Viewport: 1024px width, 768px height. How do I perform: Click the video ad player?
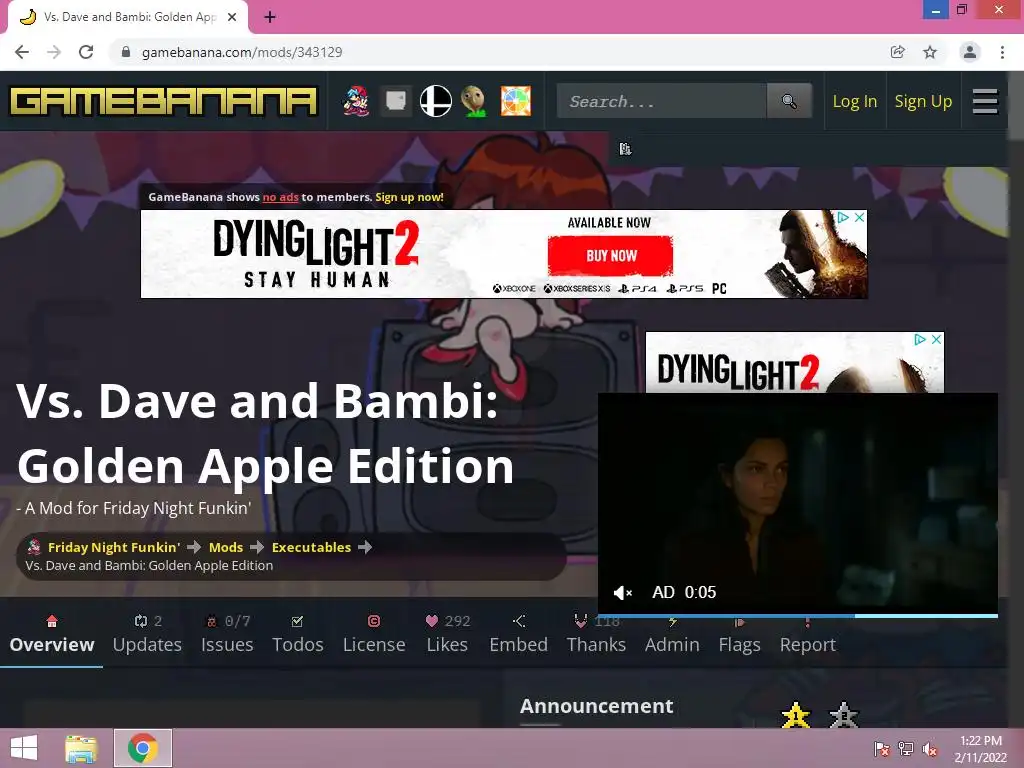pos(798,503)
